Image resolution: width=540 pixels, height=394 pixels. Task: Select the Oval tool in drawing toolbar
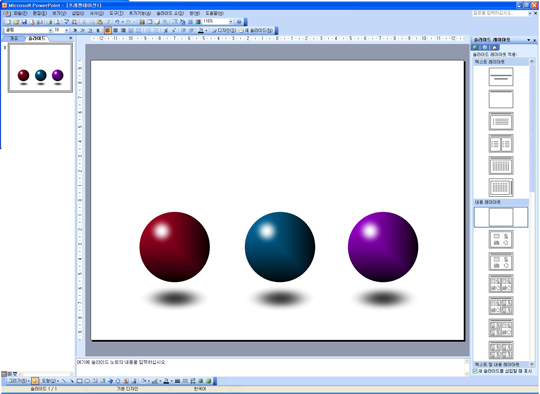(87, 381)
